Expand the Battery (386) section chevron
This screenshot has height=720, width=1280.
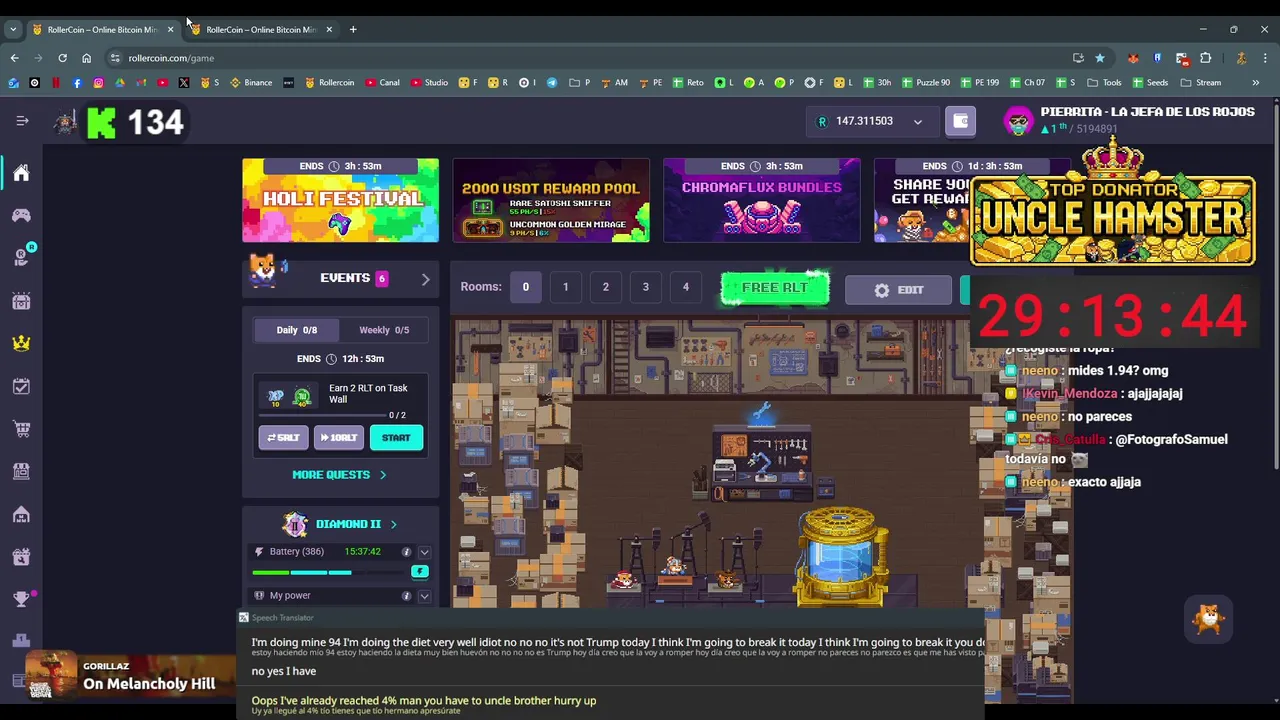click(x=424, y=552)
